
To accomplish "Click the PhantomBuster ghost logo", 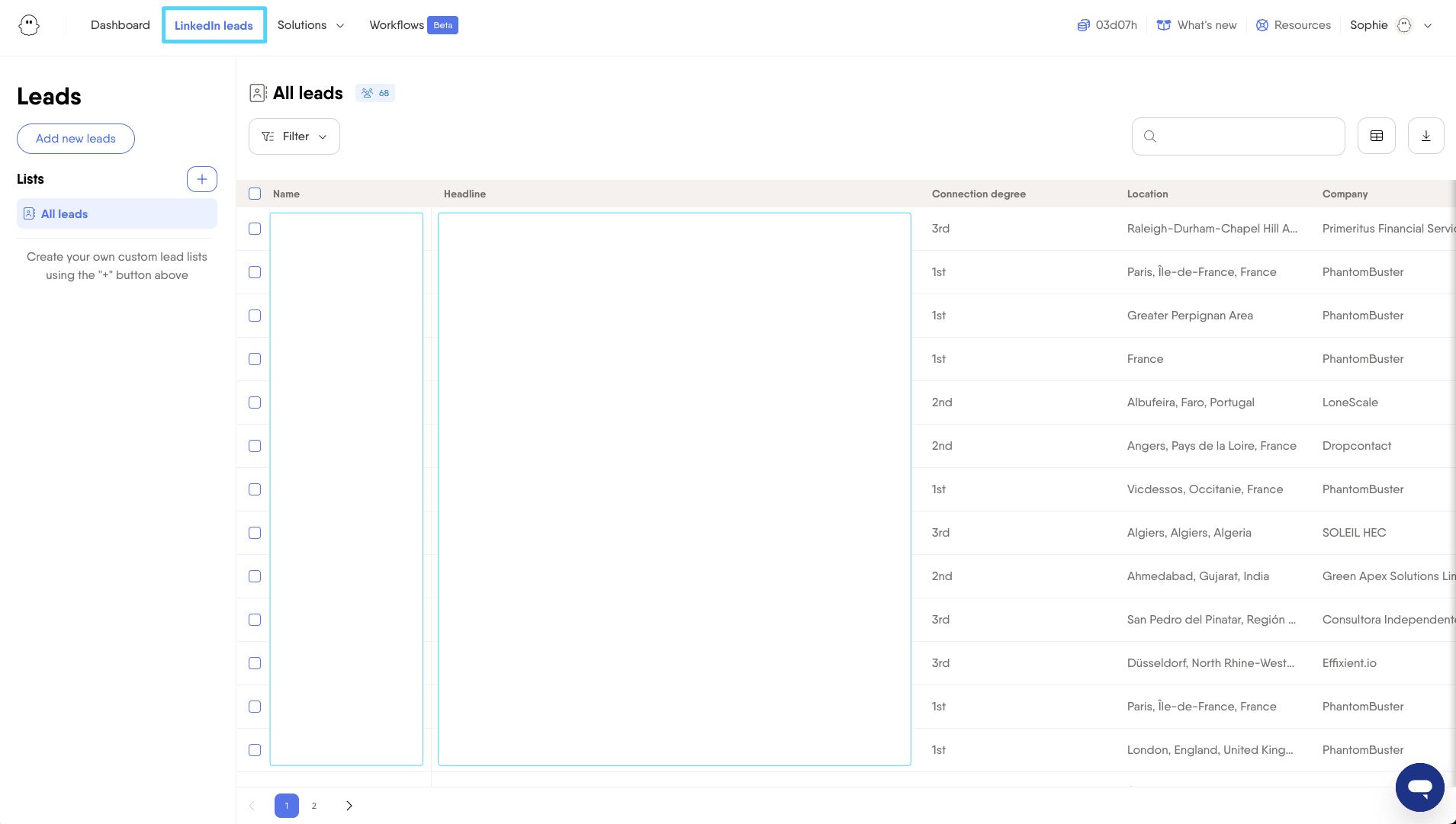I will click(29, 25).
